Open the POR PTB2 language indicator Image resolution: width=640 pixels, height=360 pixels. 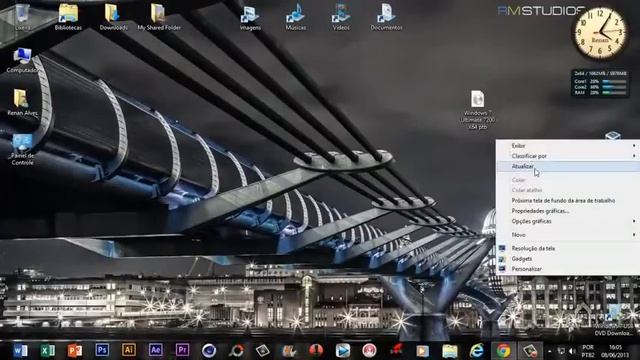coord(588,351)
